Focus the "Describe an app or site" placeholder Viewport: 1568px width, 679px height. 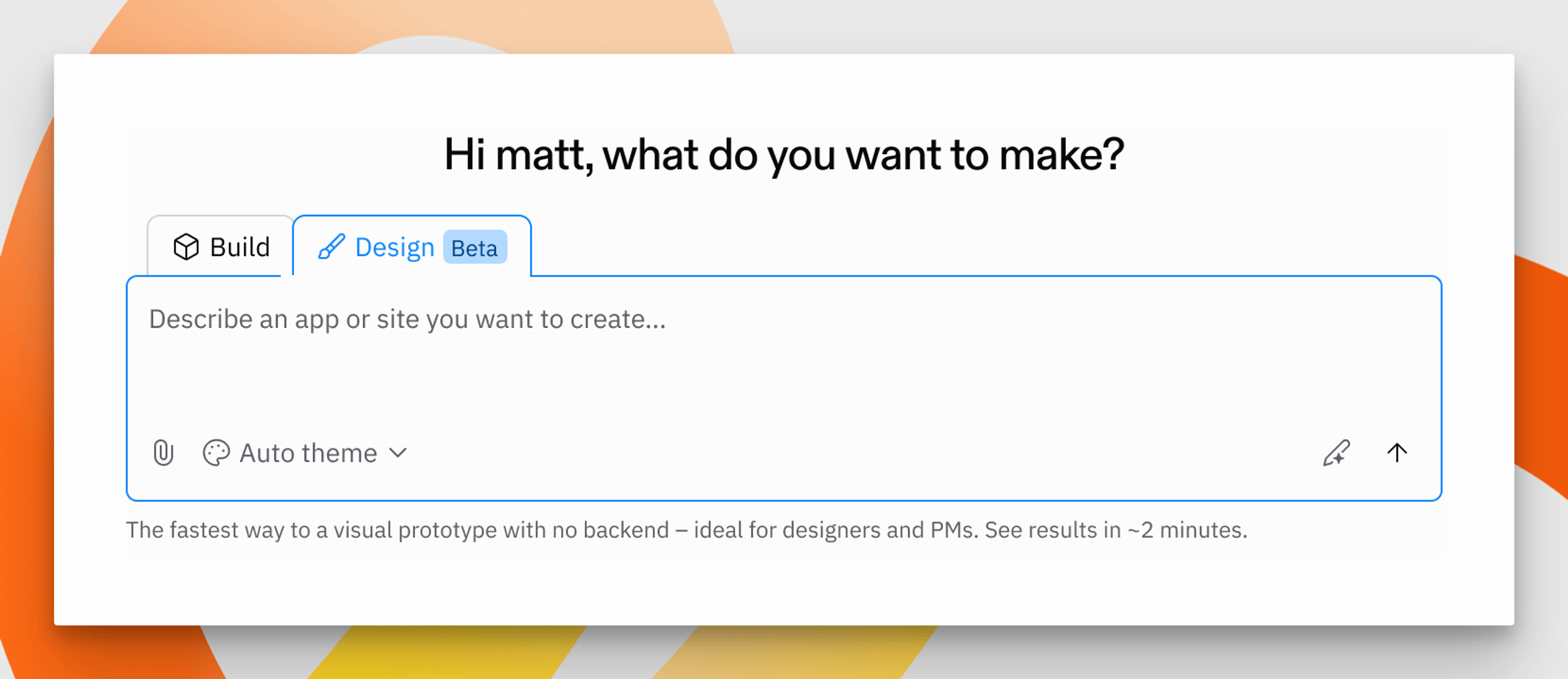(407, 319)
